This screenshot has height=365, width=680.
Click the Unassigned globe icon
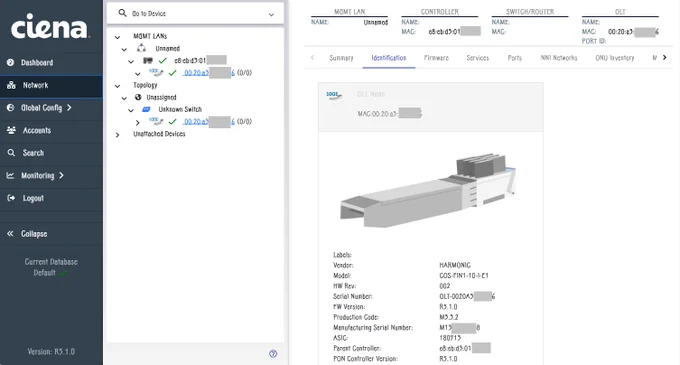point(138,97)
